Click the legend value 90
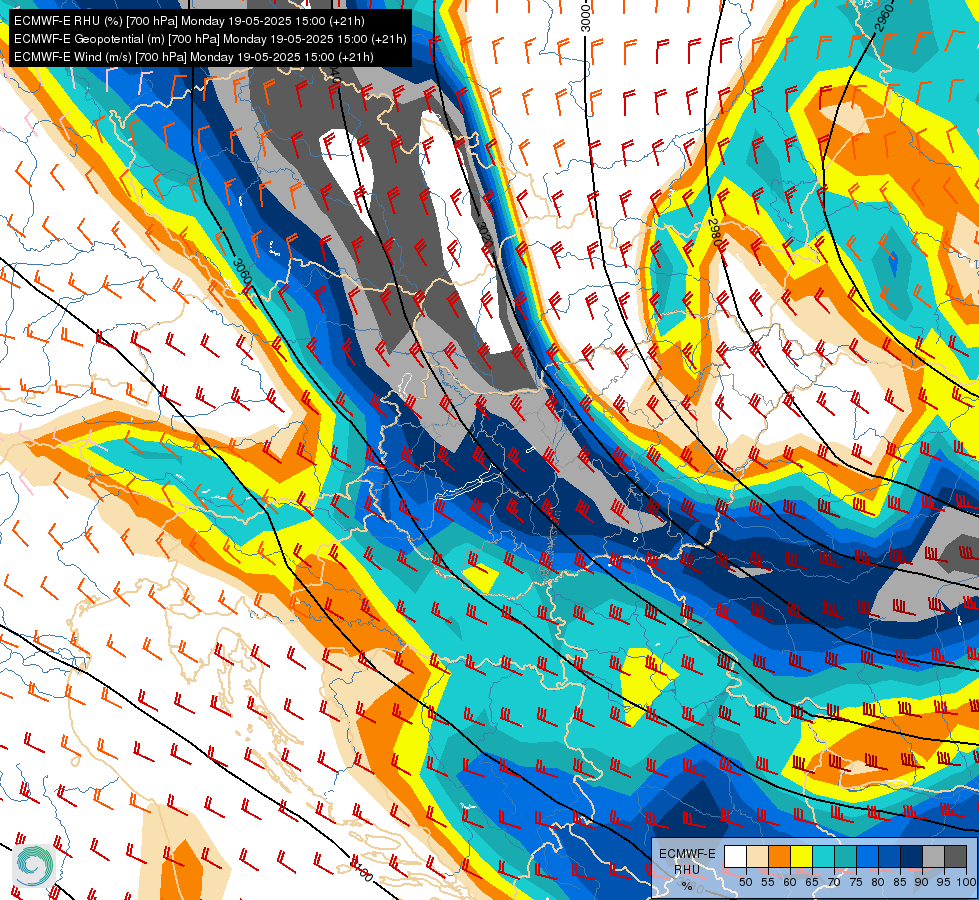This screenshot has height=900, width=979. (x=922, y=882)
